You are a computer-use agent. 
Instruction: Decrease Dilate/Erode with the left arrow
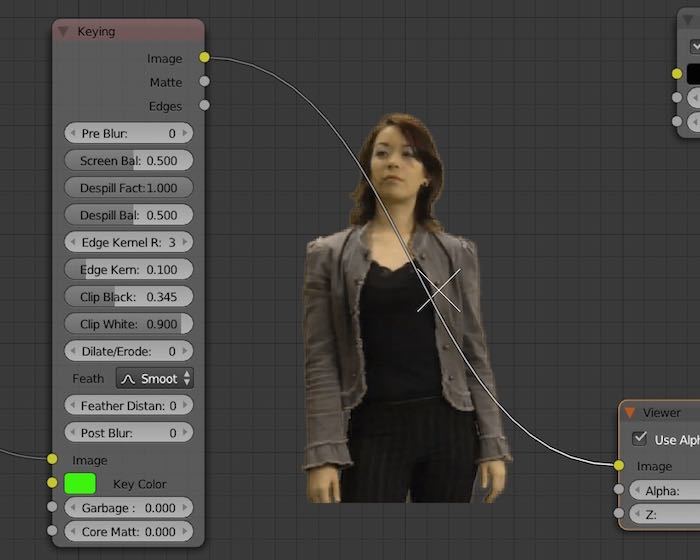[72, 351]
